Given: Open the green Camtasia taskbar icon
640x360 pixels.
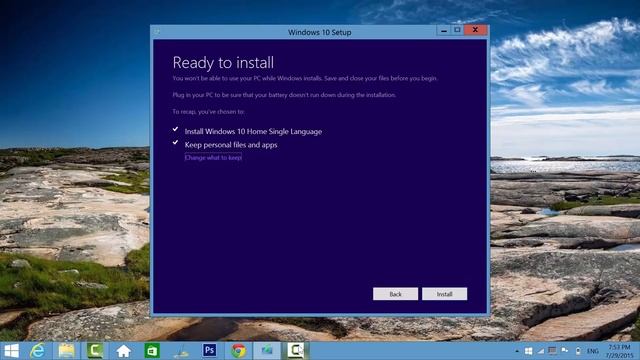Looking at the screenshot, I should click(x=95, y=351).
